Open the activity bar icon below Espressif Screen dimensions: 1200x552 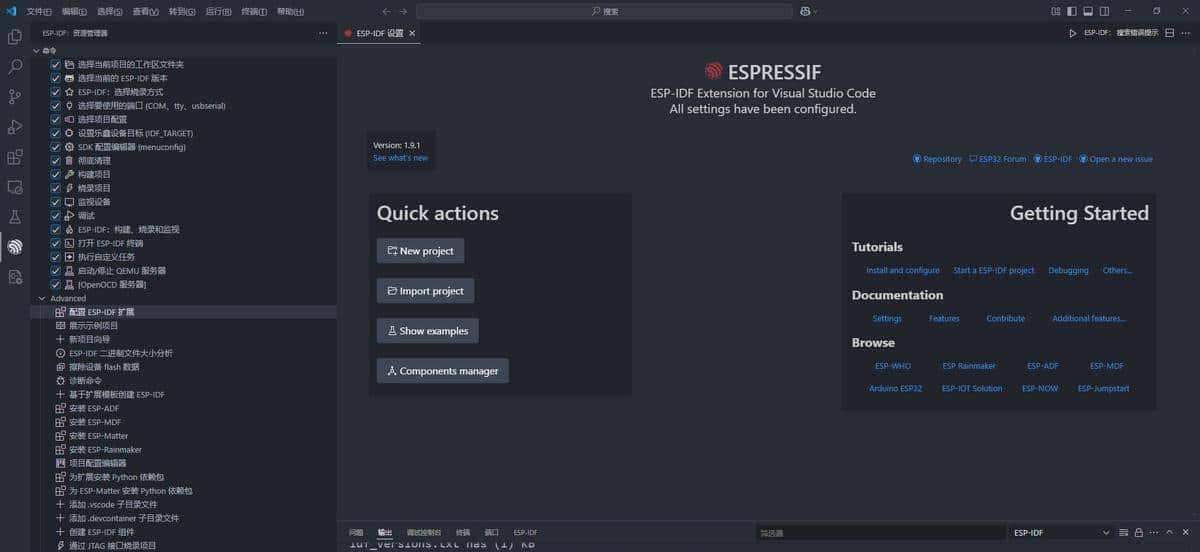point(15,277)
